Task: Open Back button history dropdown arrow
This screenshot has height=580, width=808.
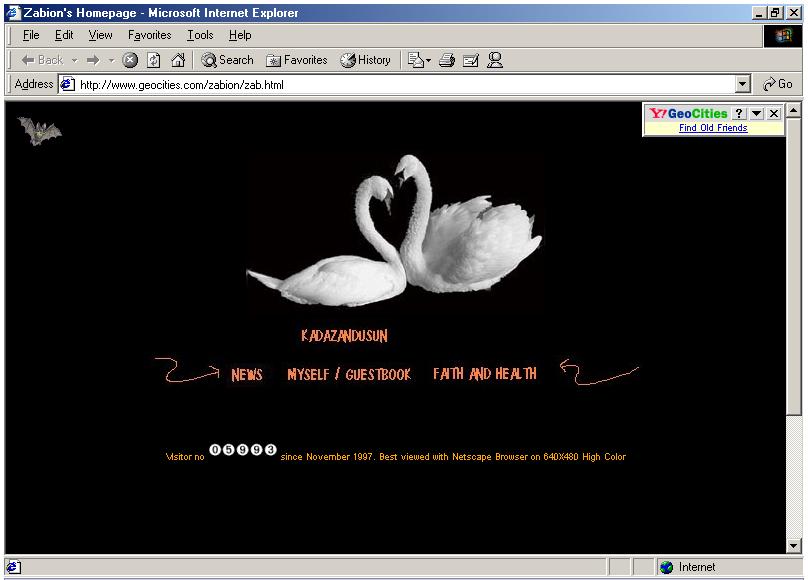Action: tap(75, 61)
